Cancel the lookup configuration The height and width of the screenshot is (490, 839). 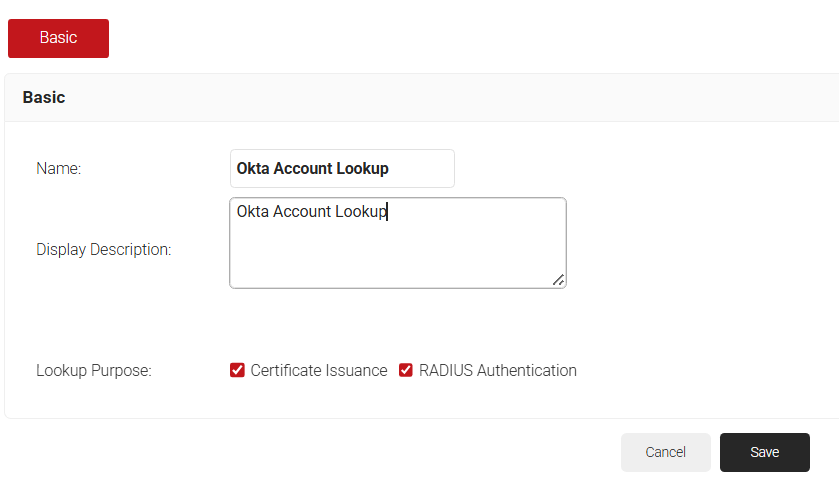(665, 452)
